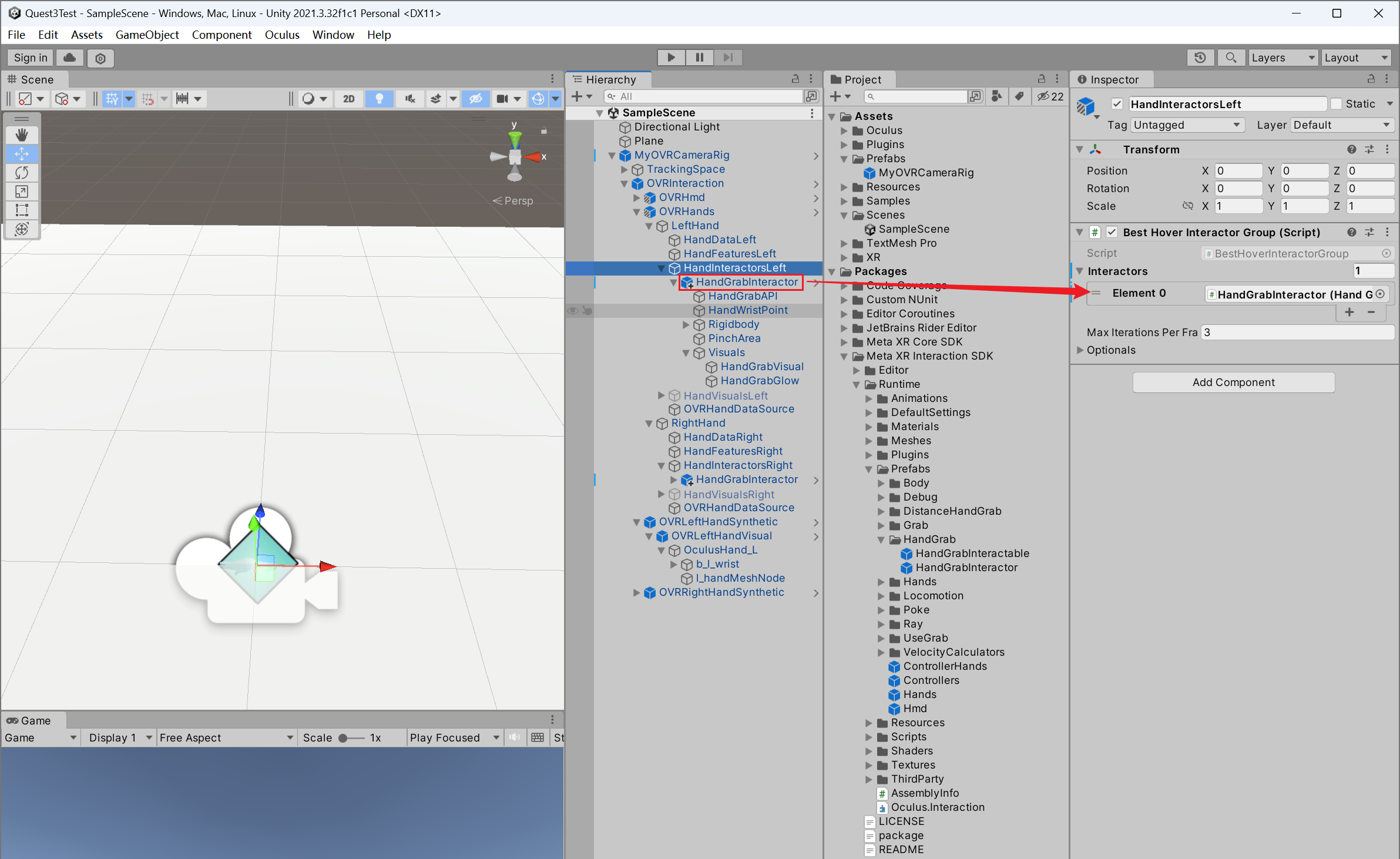Toggle 2D view mode in Scene
Screen dimensions: 1400x859
[x=349, y=99]
